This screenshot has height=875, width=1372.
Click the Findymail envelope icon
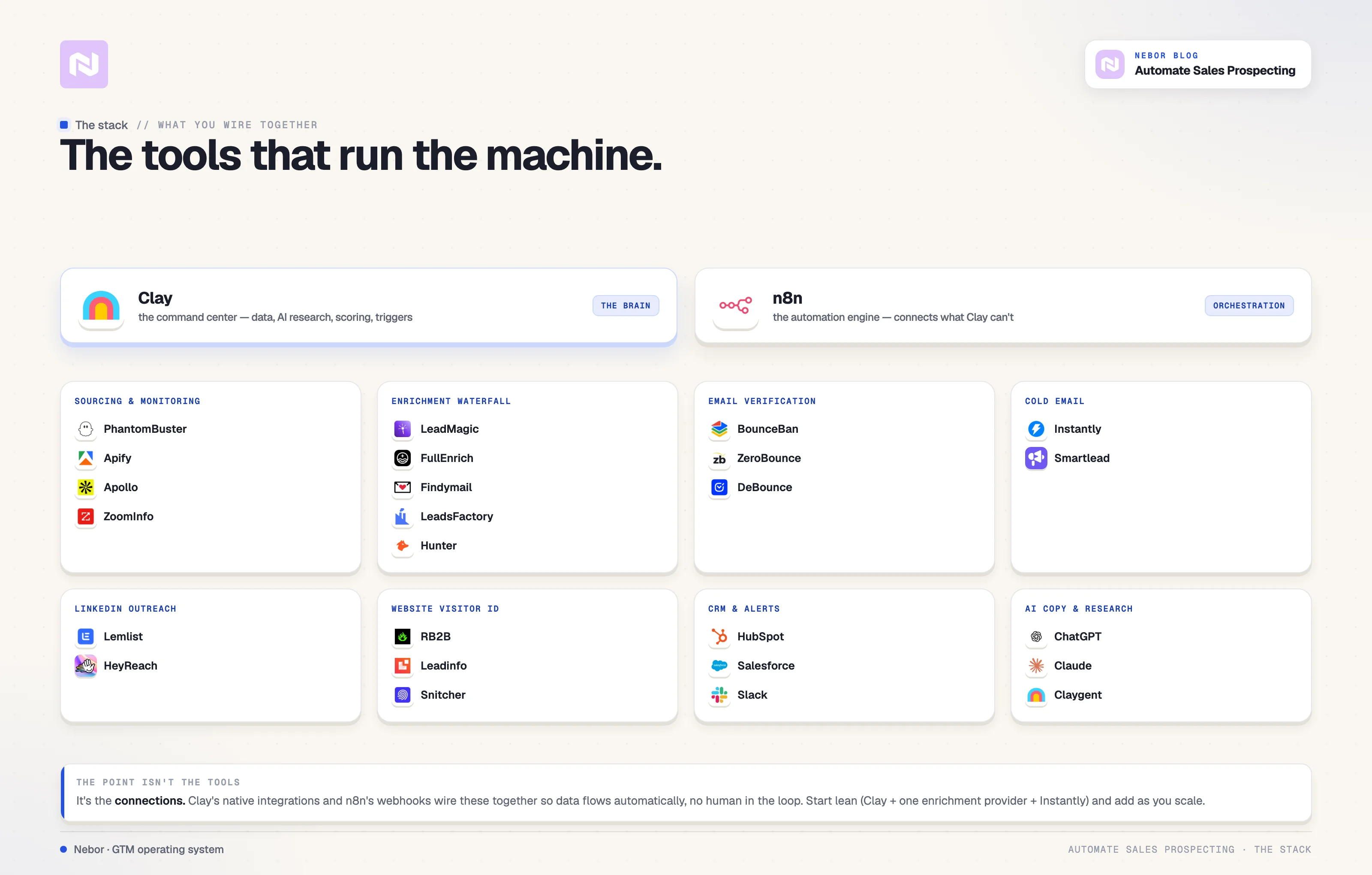click(x=402, y=487)
